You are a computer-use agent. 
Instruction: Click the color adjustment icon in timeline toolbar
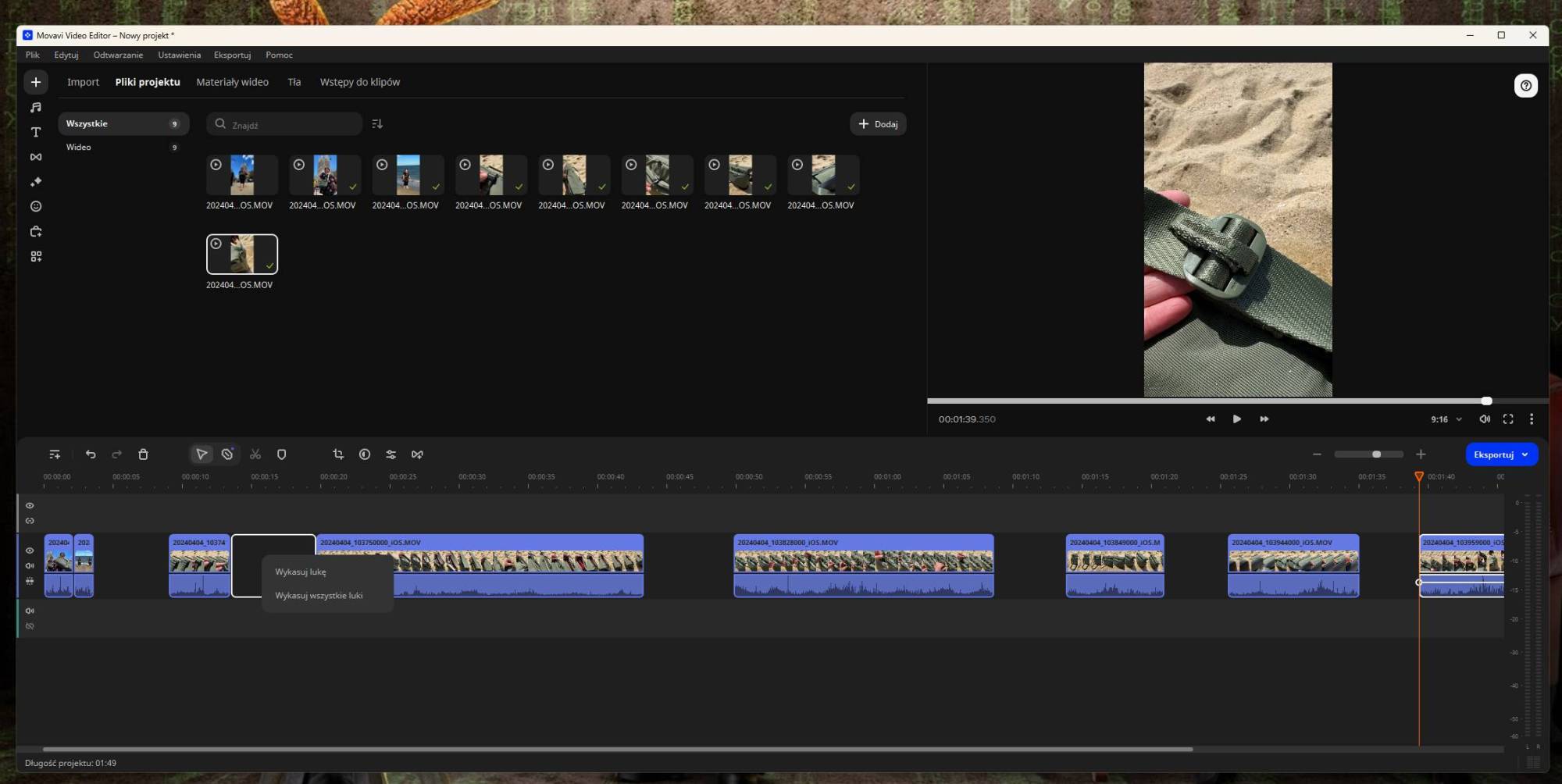[365, 454]
